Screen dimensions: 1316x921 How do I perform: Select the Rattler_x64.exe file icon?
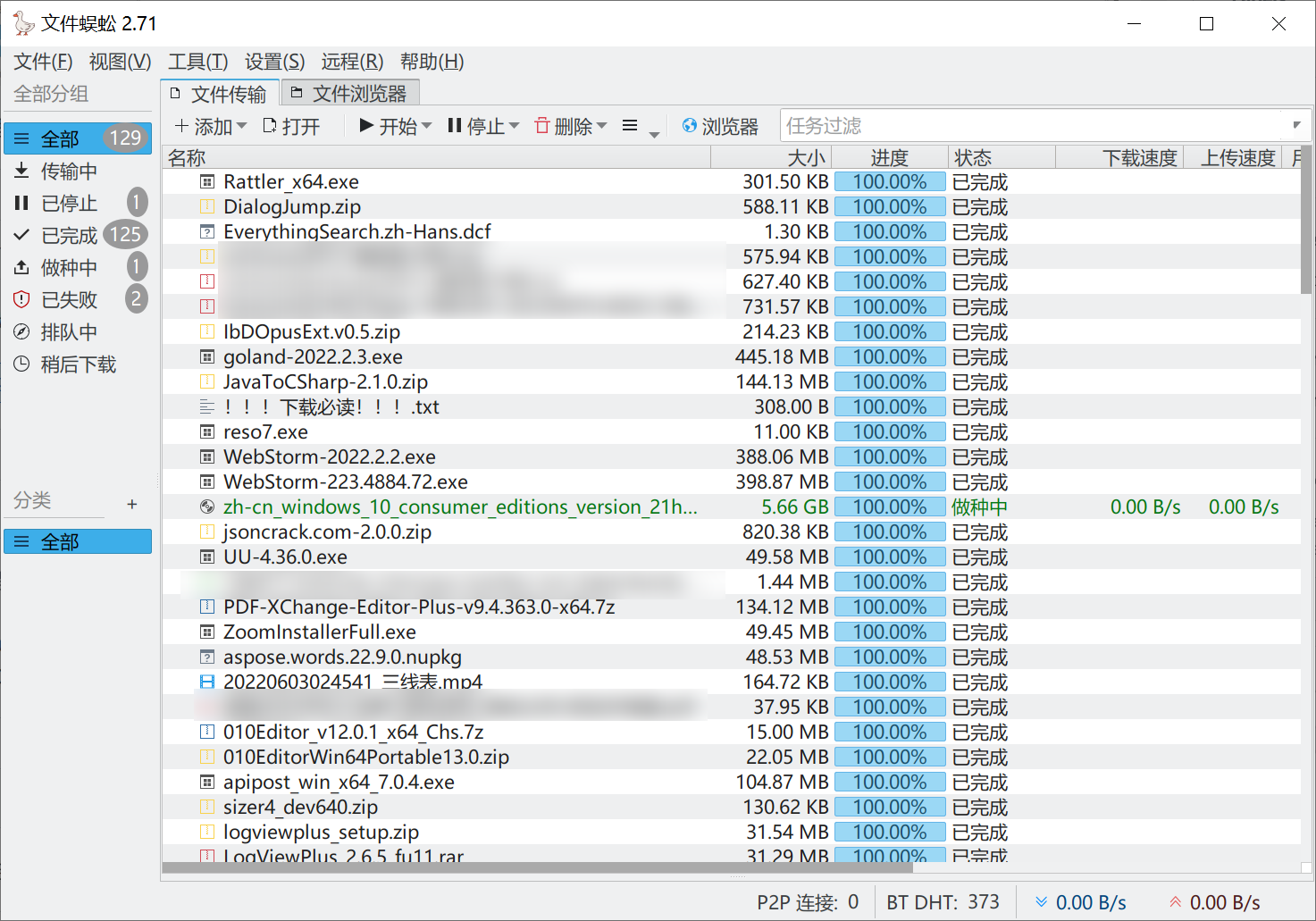(207, 181)
